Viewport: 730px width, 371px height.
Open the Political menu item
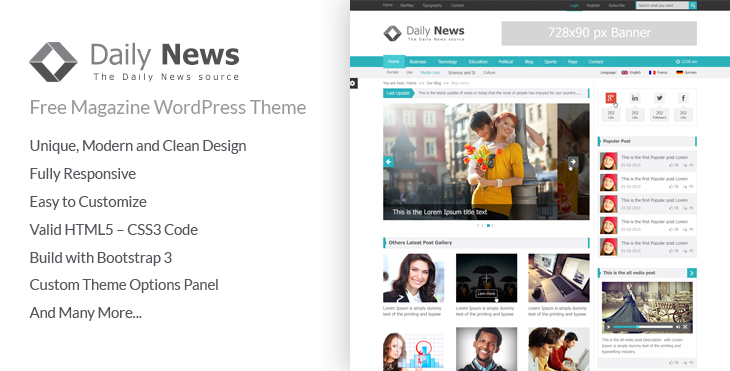click(506, 62)
